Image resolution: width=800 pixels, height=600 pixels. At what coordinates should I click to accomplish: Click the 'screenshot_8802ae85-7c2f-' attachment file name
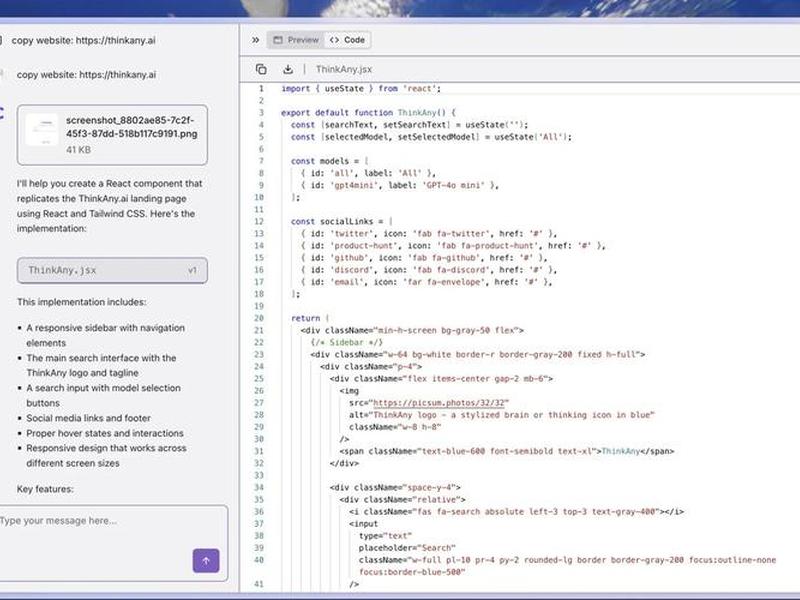tap(130, 120)
